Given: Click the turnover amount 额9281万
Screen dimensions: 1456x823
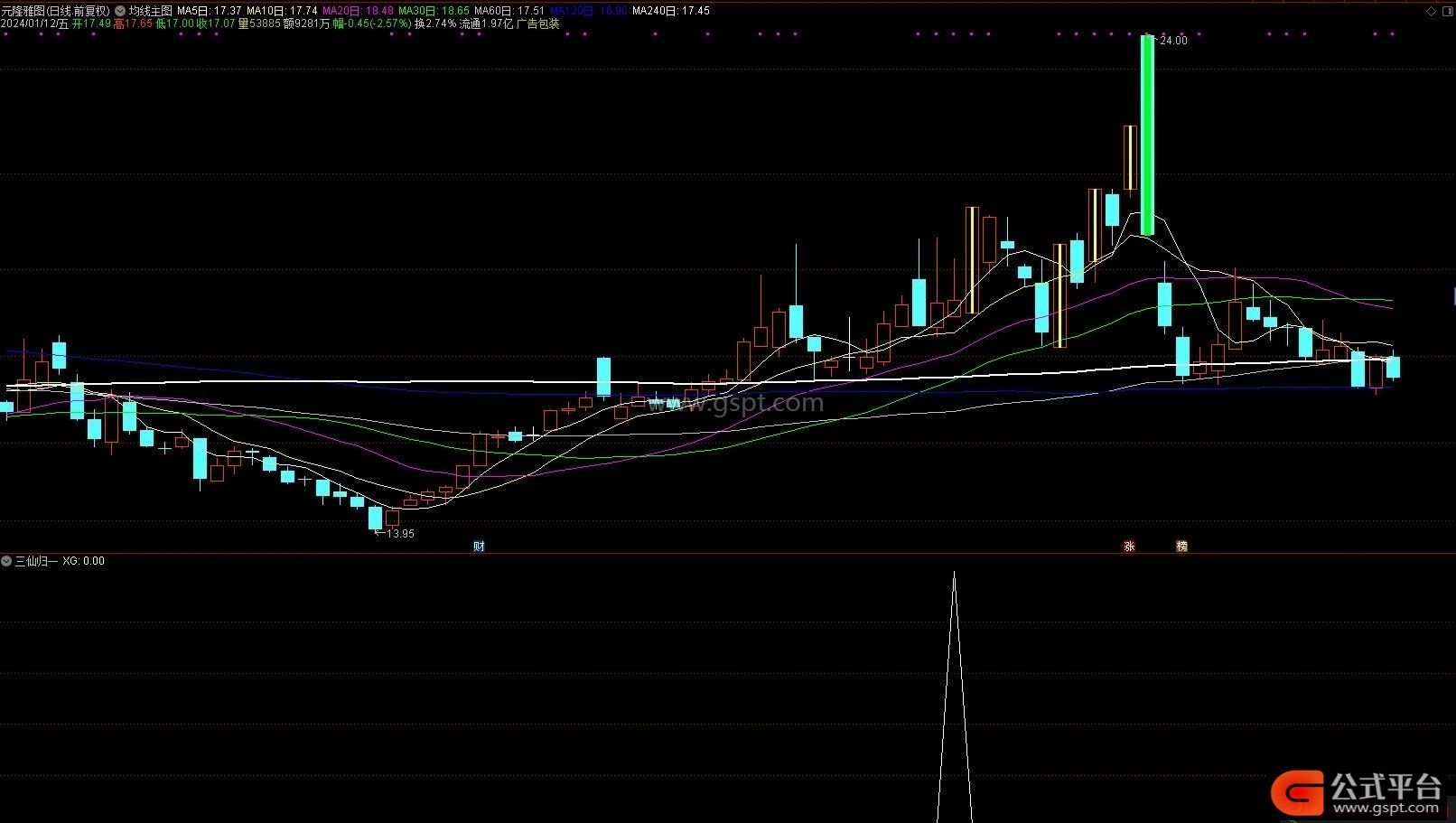Looking at the screenshot, I should coord(307,24).
